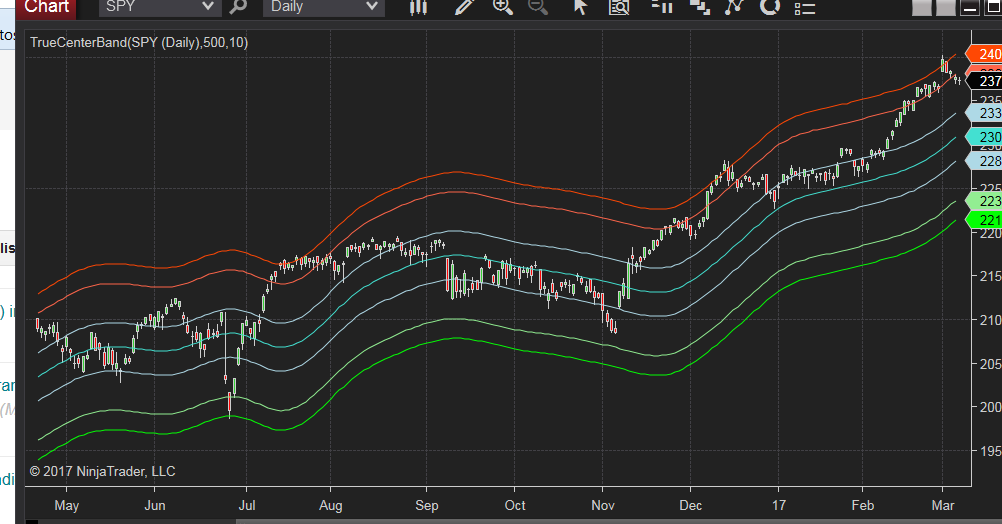Click the zoom in magnifier icon

503,7
